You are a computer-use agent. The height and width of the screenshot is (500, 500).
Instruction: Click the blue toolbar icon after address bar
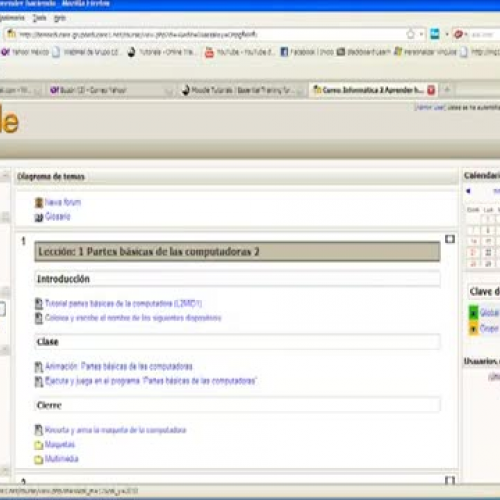[x=435, y=34]
